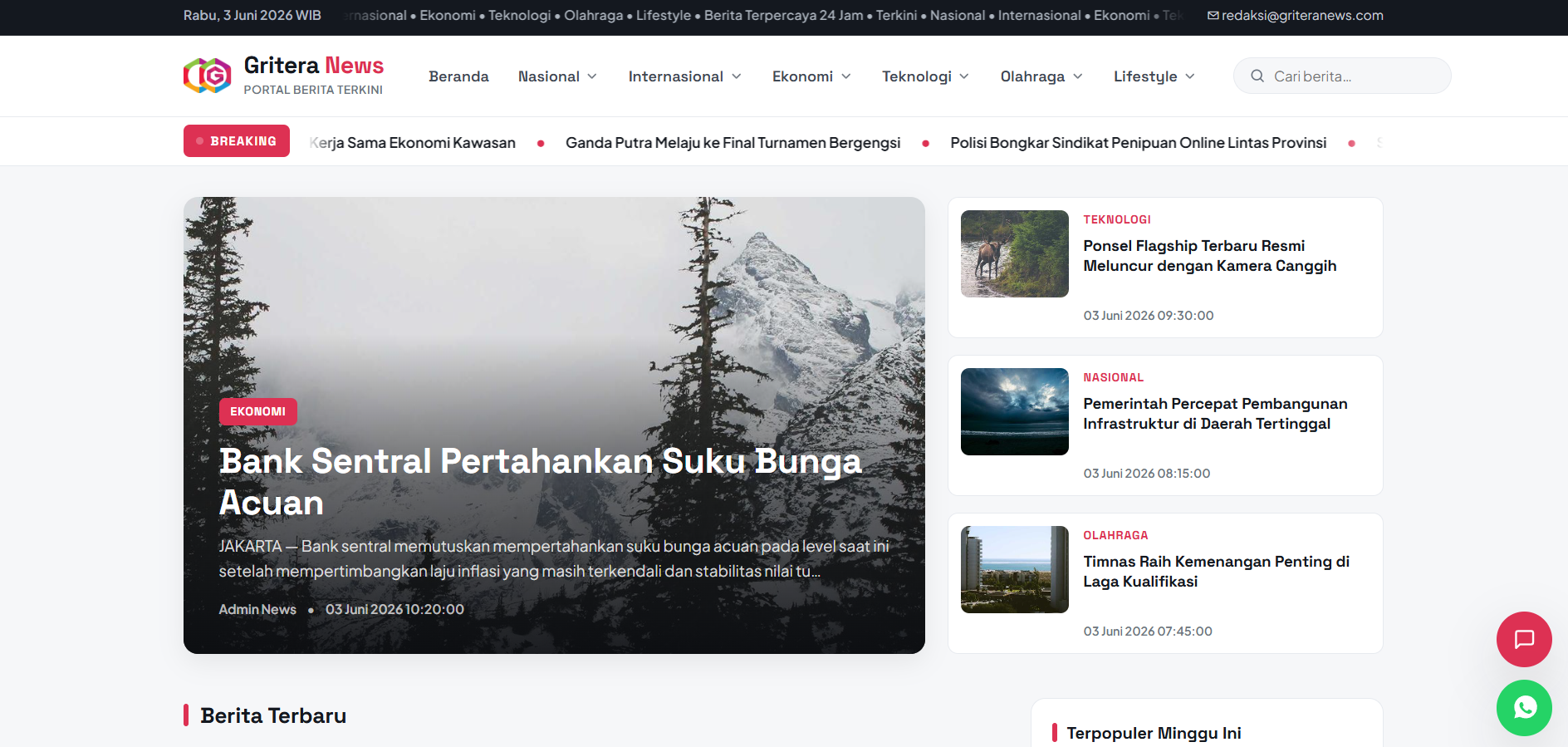
Task: Click the timestamp 03 Juni 2026 09:30:00
Action: tap(1149, 316)
